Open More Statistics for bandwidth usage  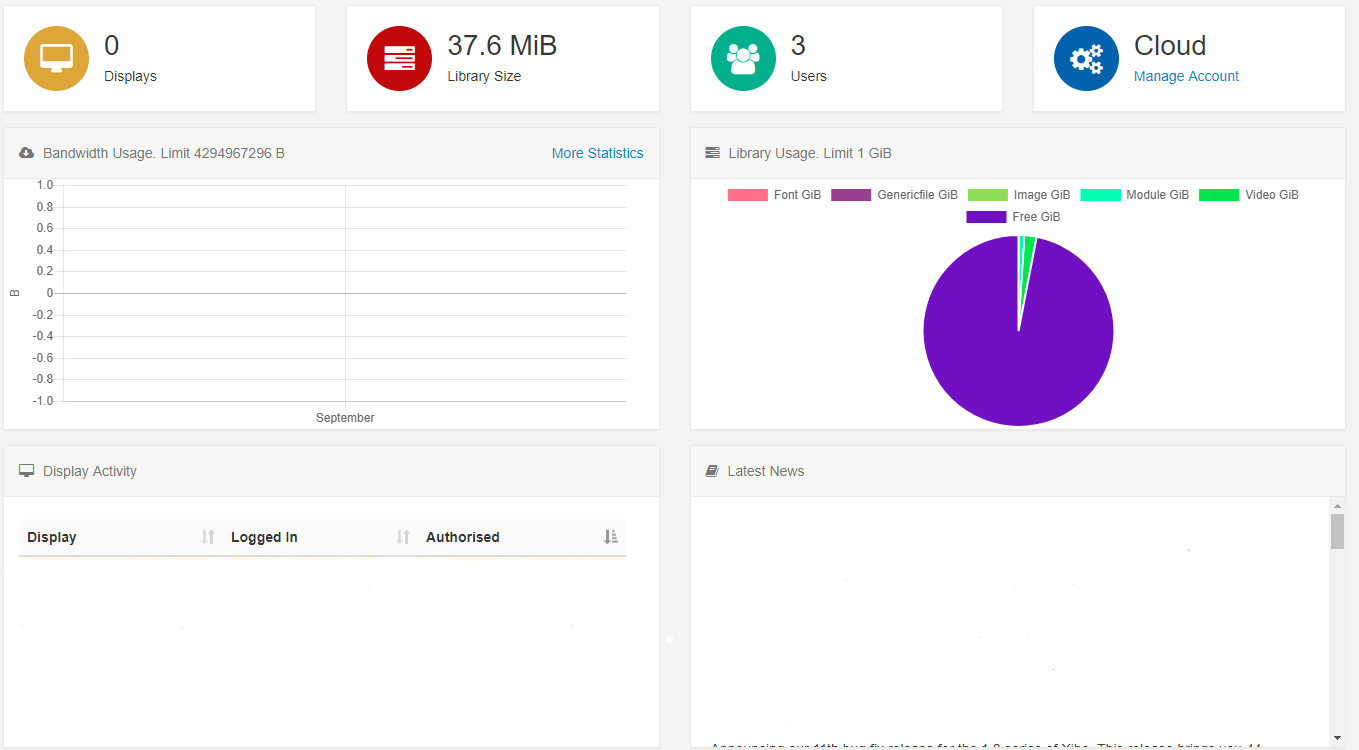coord(597,152)
